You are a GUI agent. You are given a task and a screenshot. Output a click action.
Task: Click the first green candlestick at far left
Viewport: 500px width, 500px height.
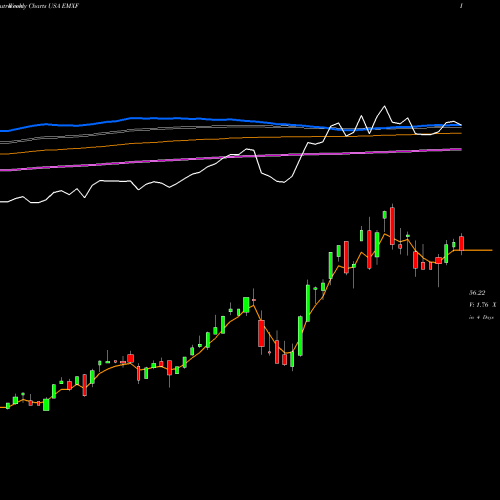(x=8, y=405)
